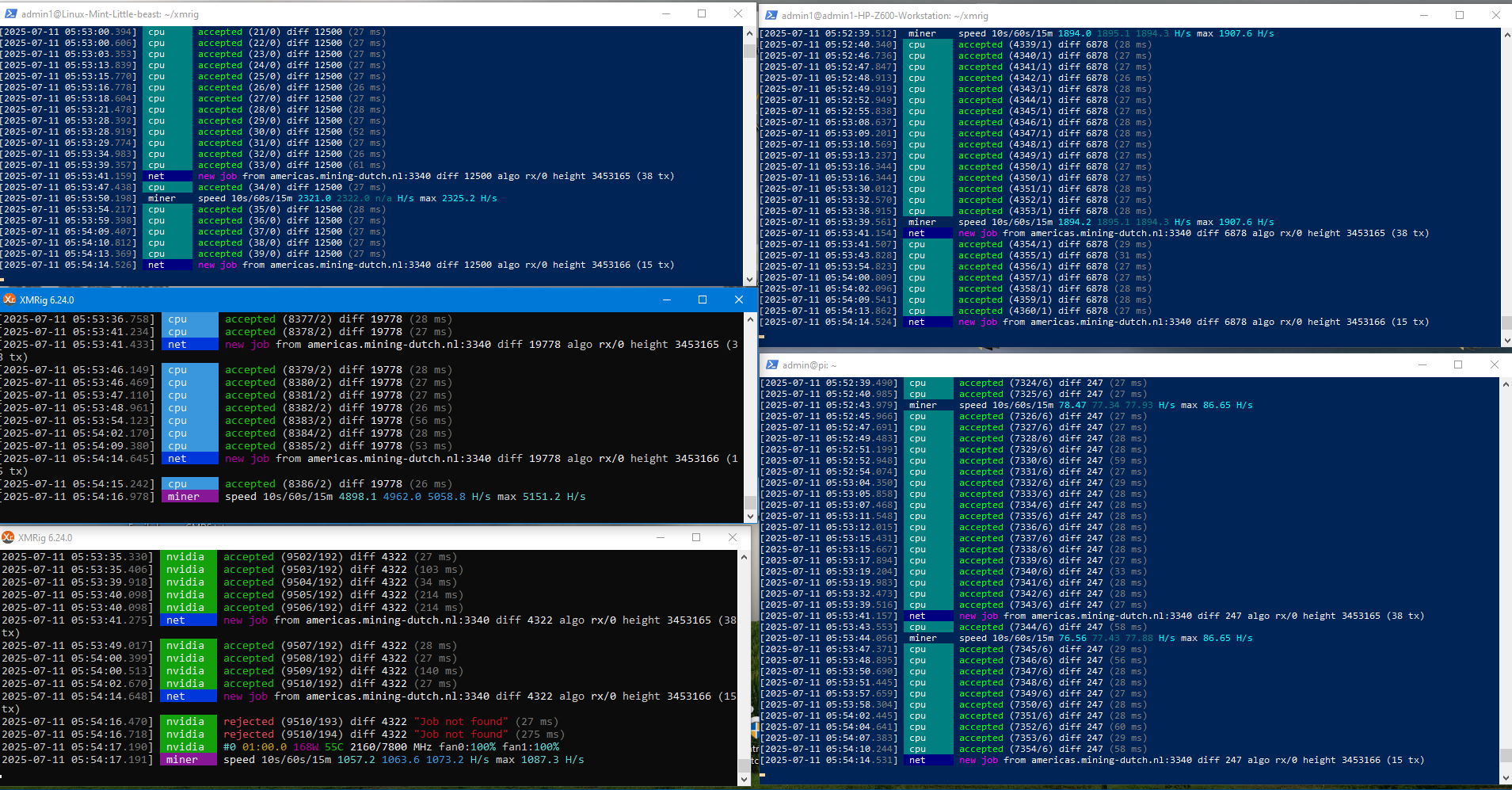
Task: Minimize the HP-Z600-Workstation terminal window
Action: click(x=1423, y=15)
